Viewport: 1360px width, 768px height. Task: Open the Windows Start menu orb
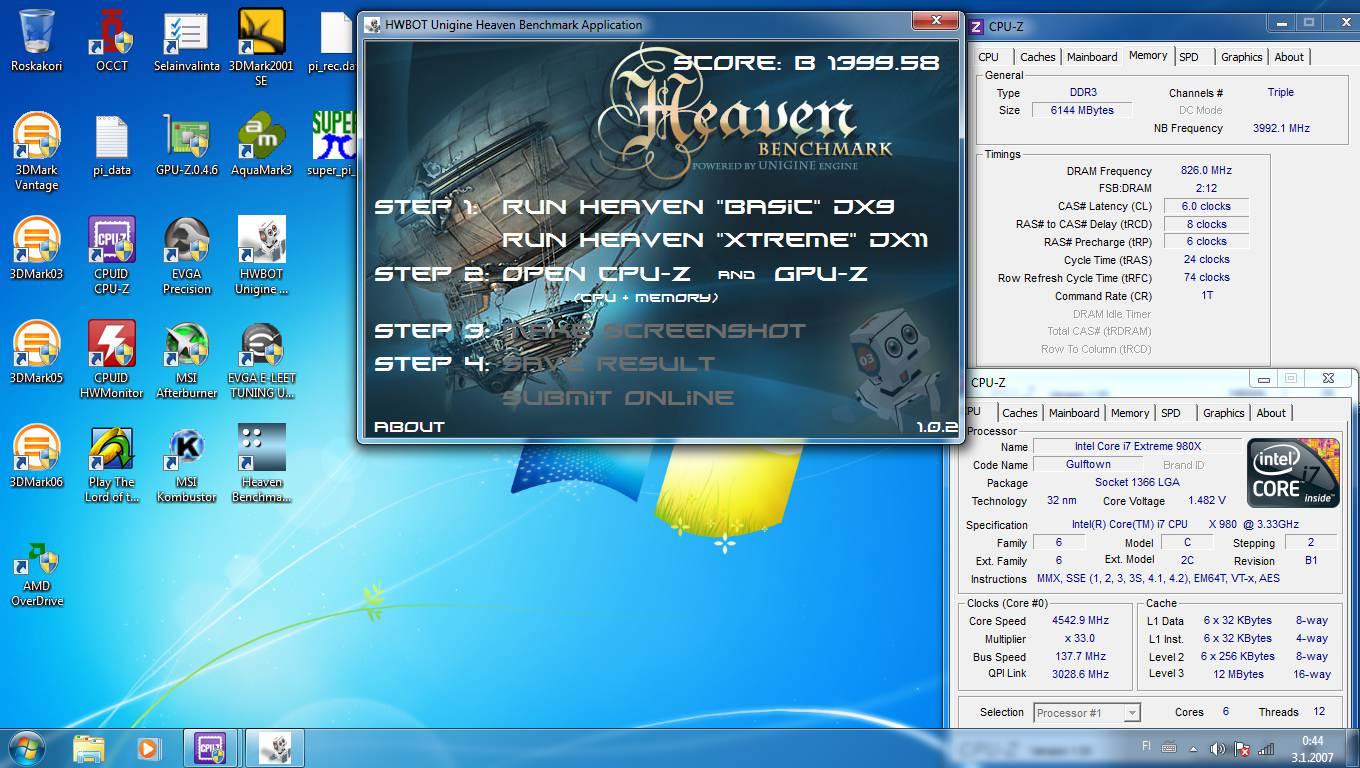[26, 747]
